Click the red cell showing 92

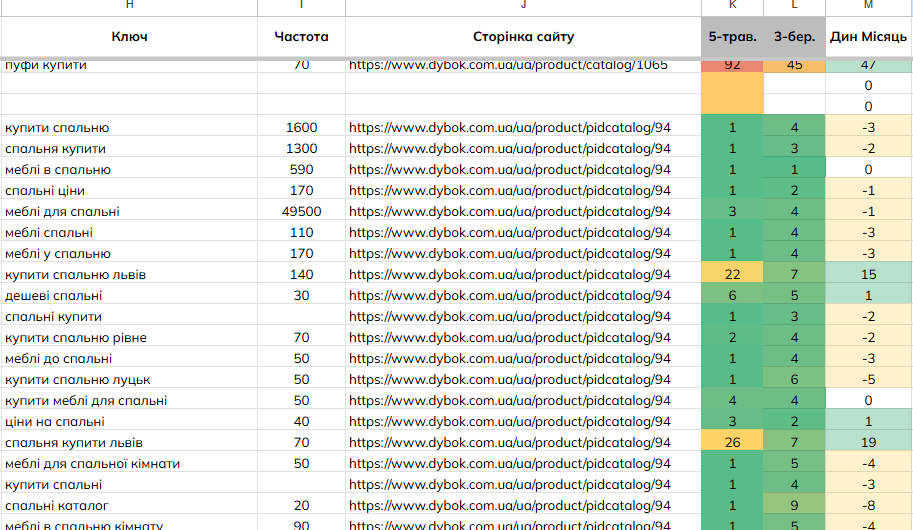(x=732, y=66)
